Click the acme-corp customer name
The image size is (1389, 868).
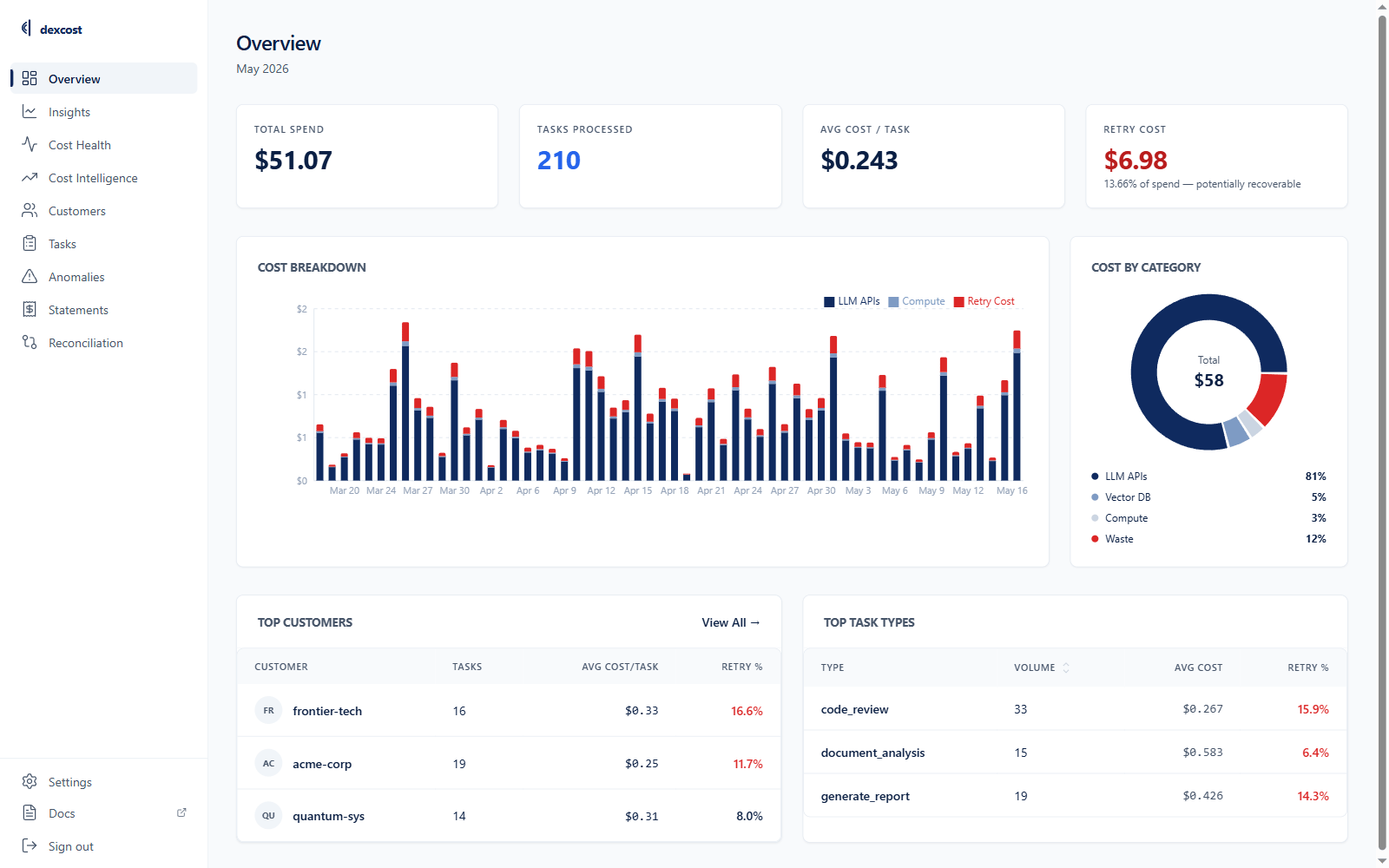[x=322, y=764]
